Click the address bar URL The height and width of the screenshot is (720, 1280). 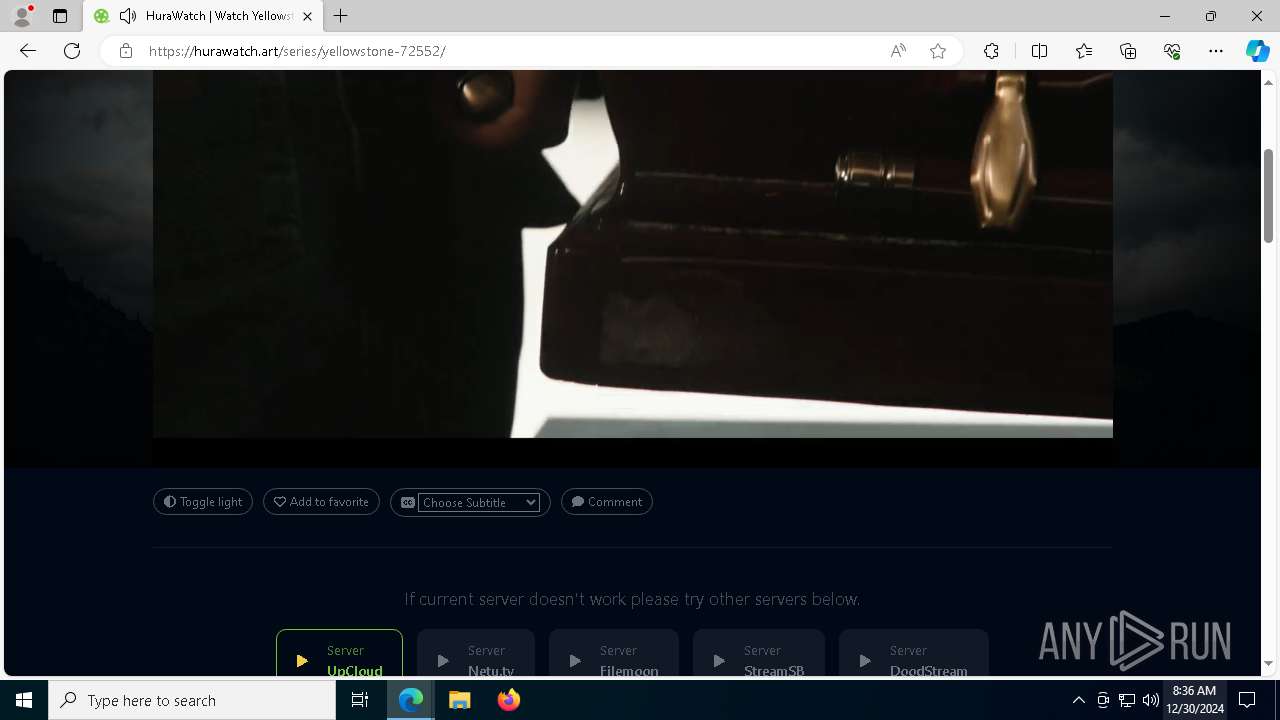pos(297,51)
